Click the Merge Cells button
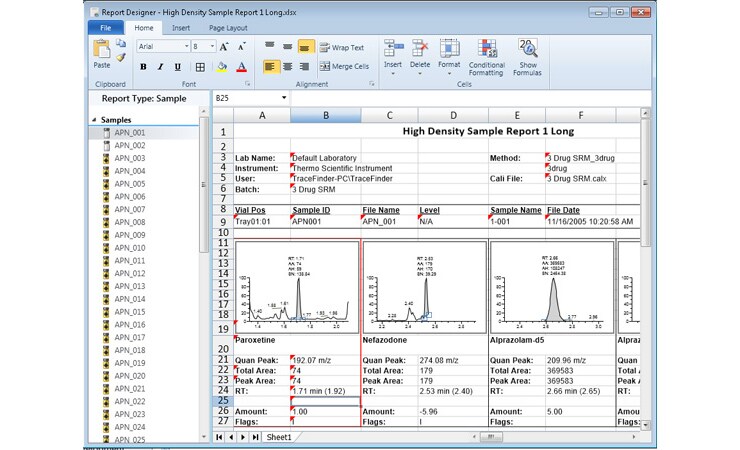 coord(343,66)
